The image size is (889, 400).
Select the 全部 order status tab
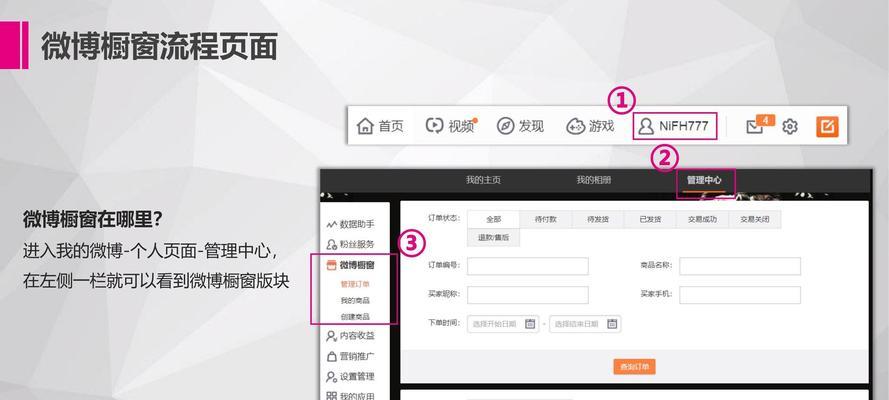point(493,219)
